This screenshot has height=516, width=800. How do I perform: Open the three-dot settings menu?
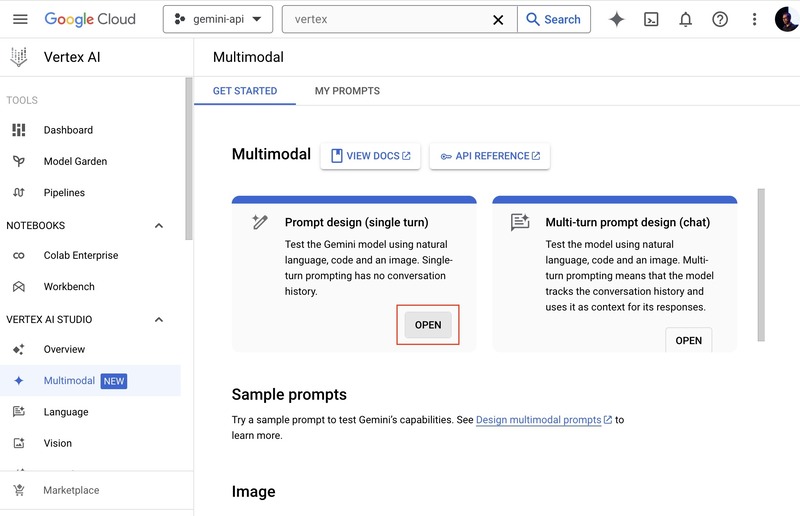point(754,19)
